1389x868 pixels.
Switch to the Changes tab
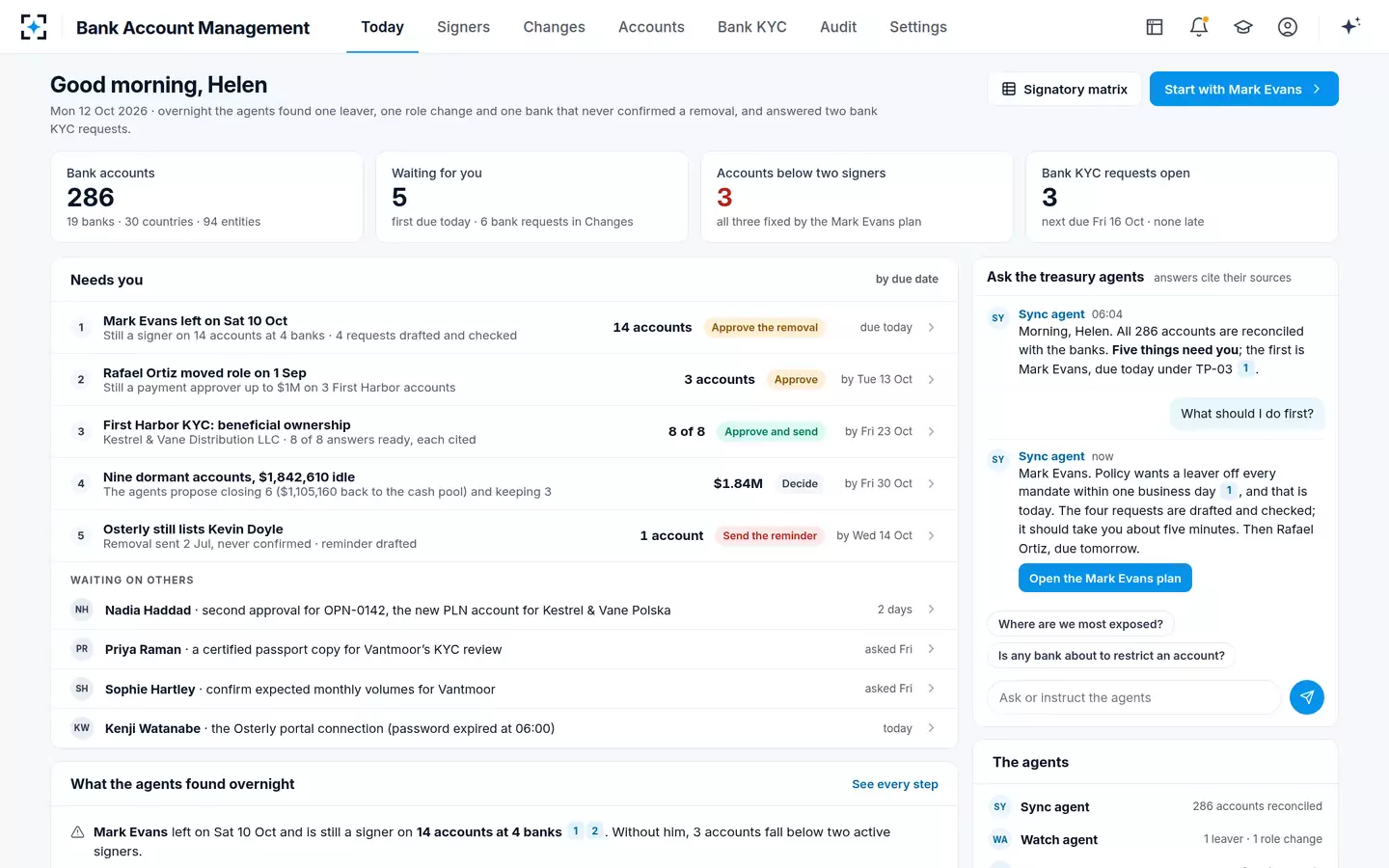pyautogui.click(x=554, y=27)
